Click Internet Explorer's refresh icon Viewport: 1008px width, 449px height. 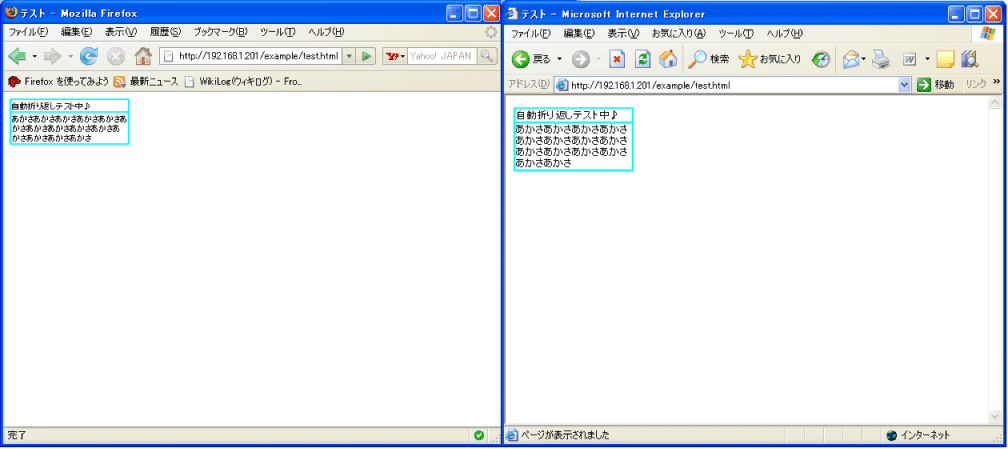click(x=643, y=59)
